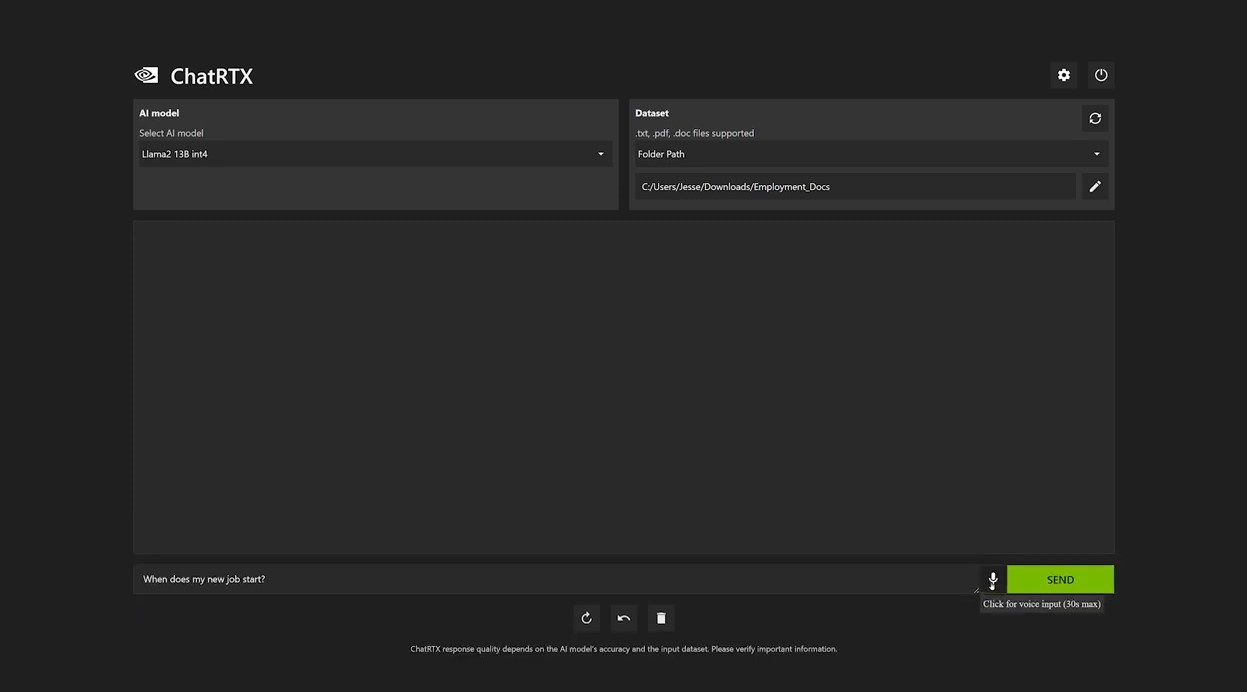Start voice input with the microphone icon

click(x=992, y=579)
